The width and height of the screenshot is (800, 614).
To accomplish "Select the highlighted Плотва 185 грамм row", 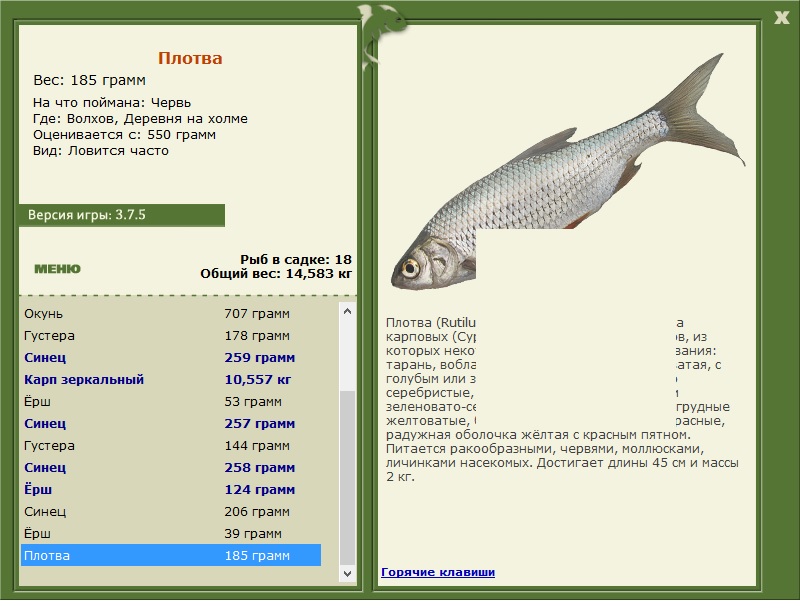I will point(171,555).
